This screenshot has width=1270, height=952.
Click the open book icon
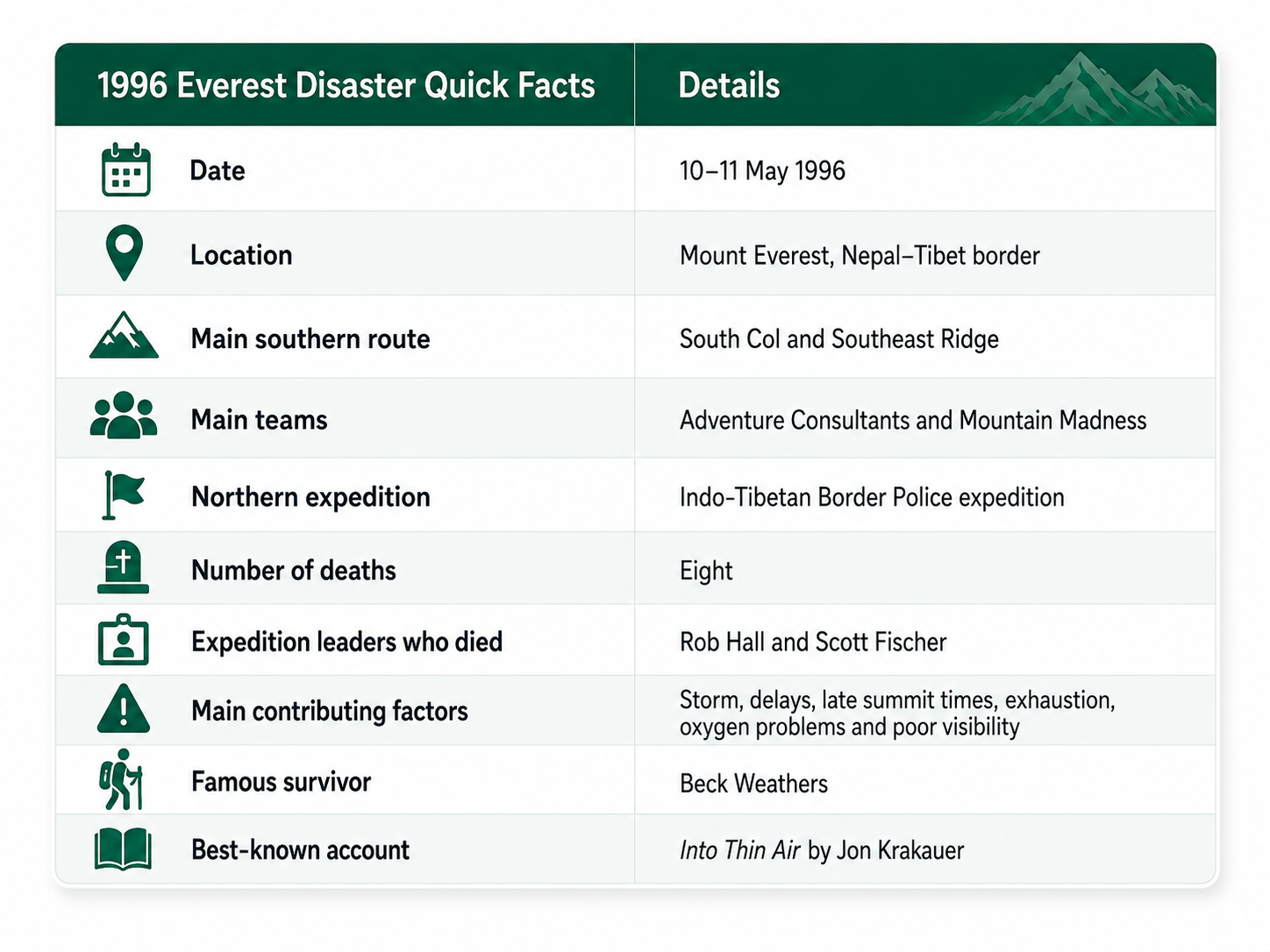click(x=123, y=849)
